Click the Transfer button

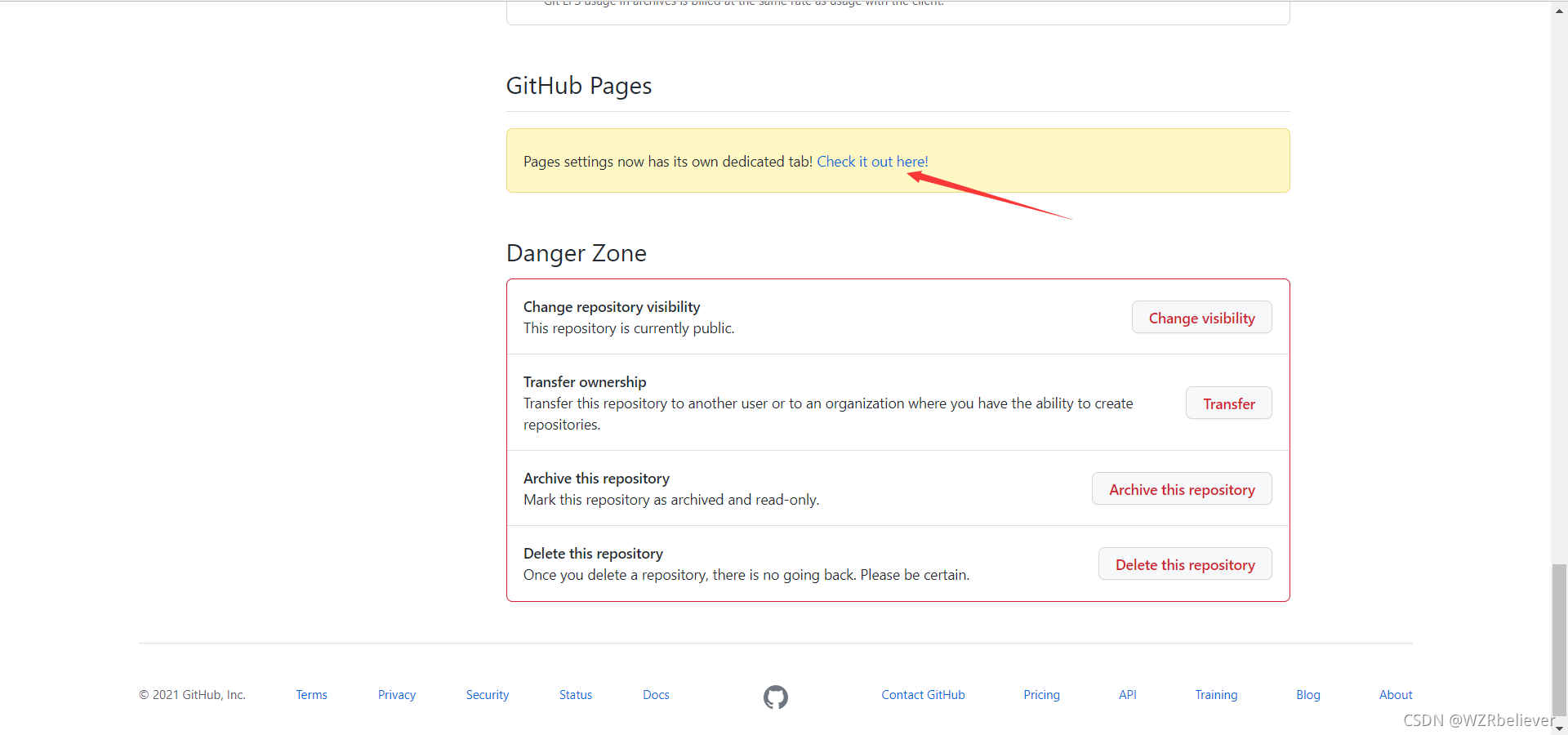(1228, 403)
